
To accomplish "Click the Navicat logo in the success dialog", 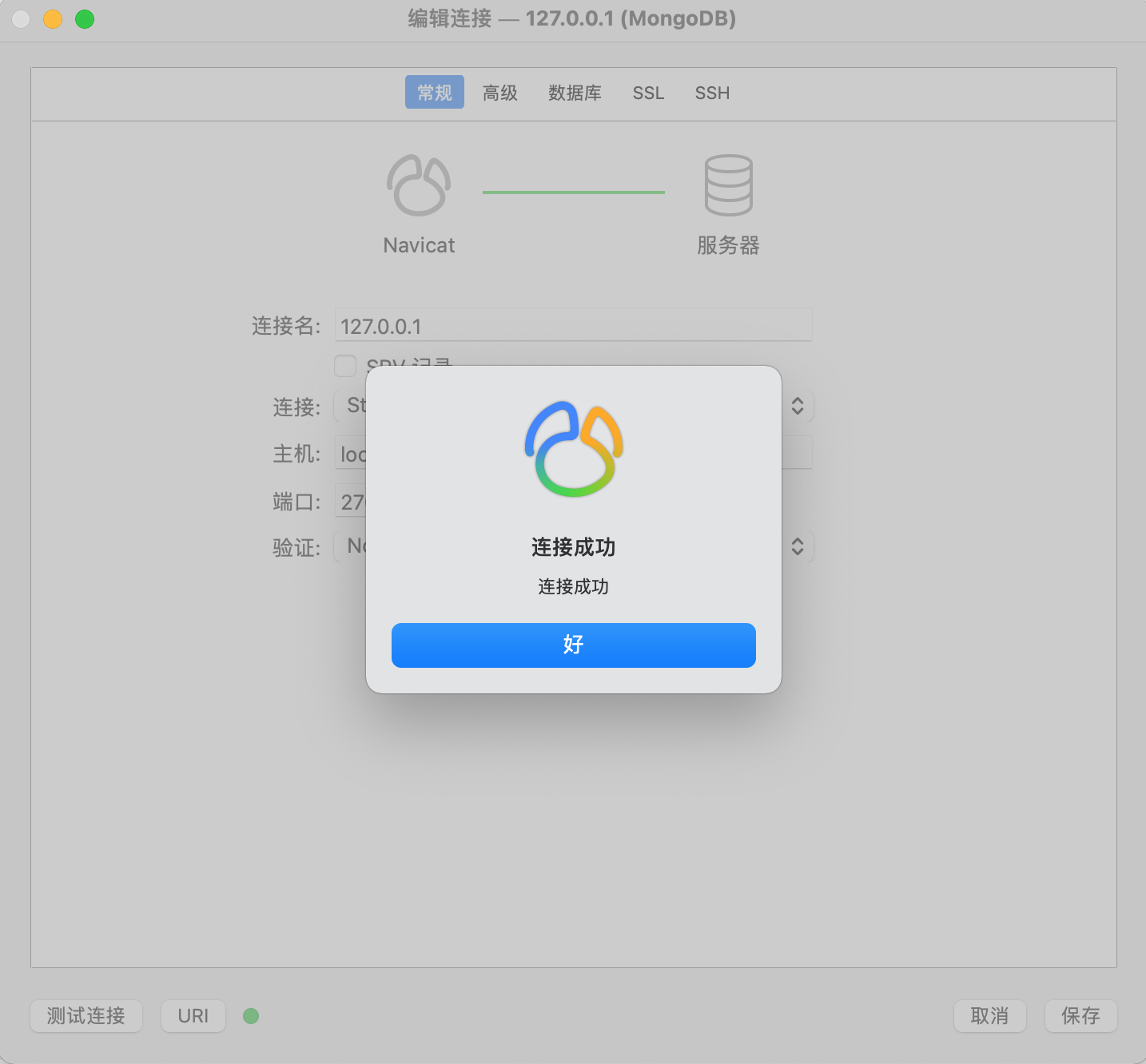I will pyautogui.click(x=573, y=448).
